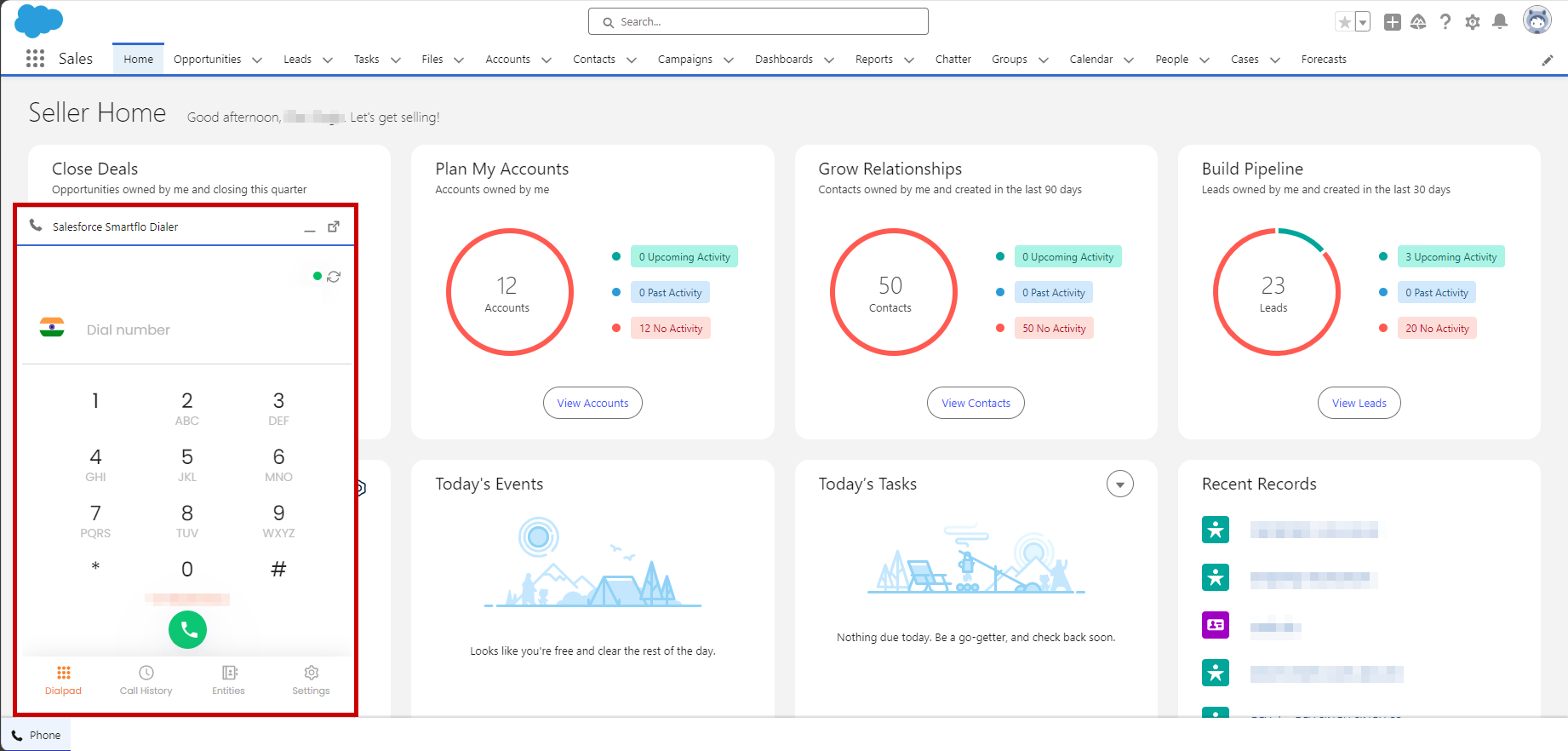Open user profile avatar
1568x751 pixels.
tap(1537, 20)
